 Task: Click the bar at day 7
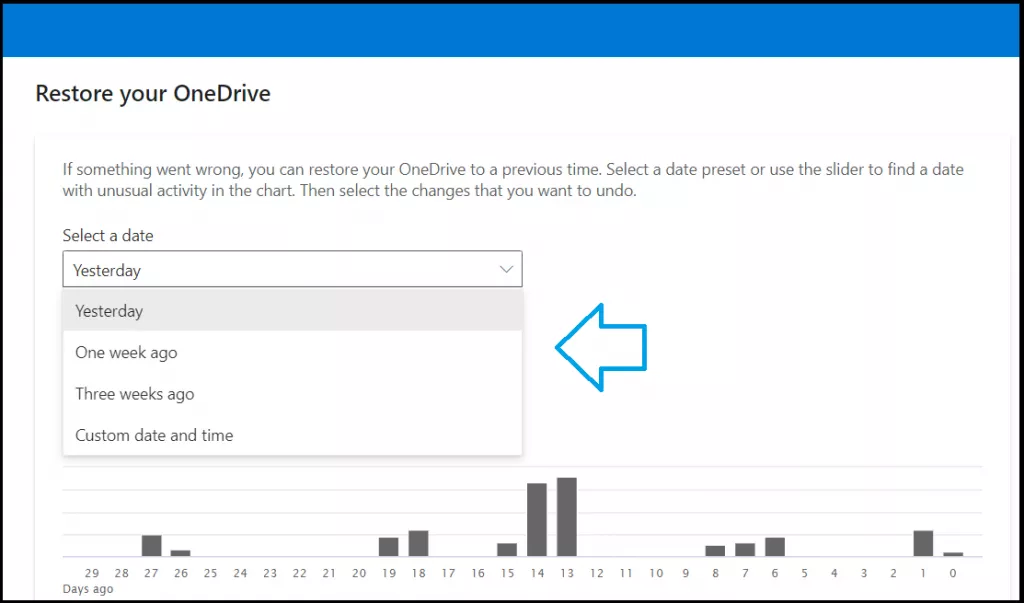coord(745,550)
